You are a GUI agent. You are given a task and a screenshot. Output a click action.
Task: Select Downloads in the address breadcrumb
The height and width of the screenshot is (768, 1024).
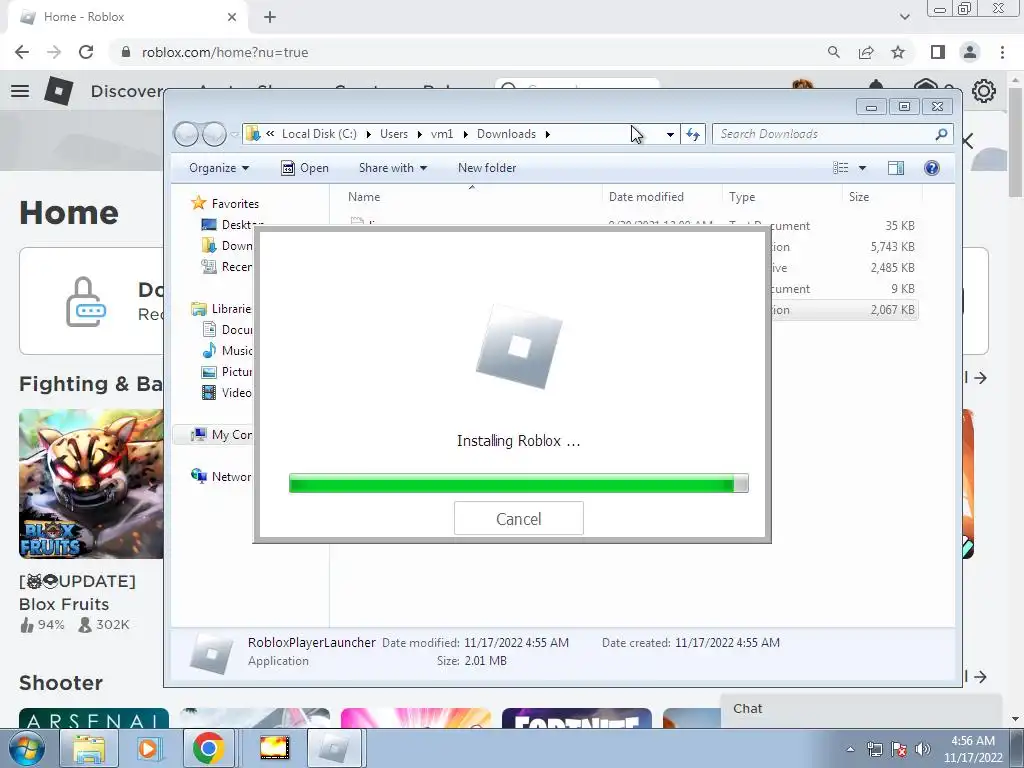(x=506, y=134)
